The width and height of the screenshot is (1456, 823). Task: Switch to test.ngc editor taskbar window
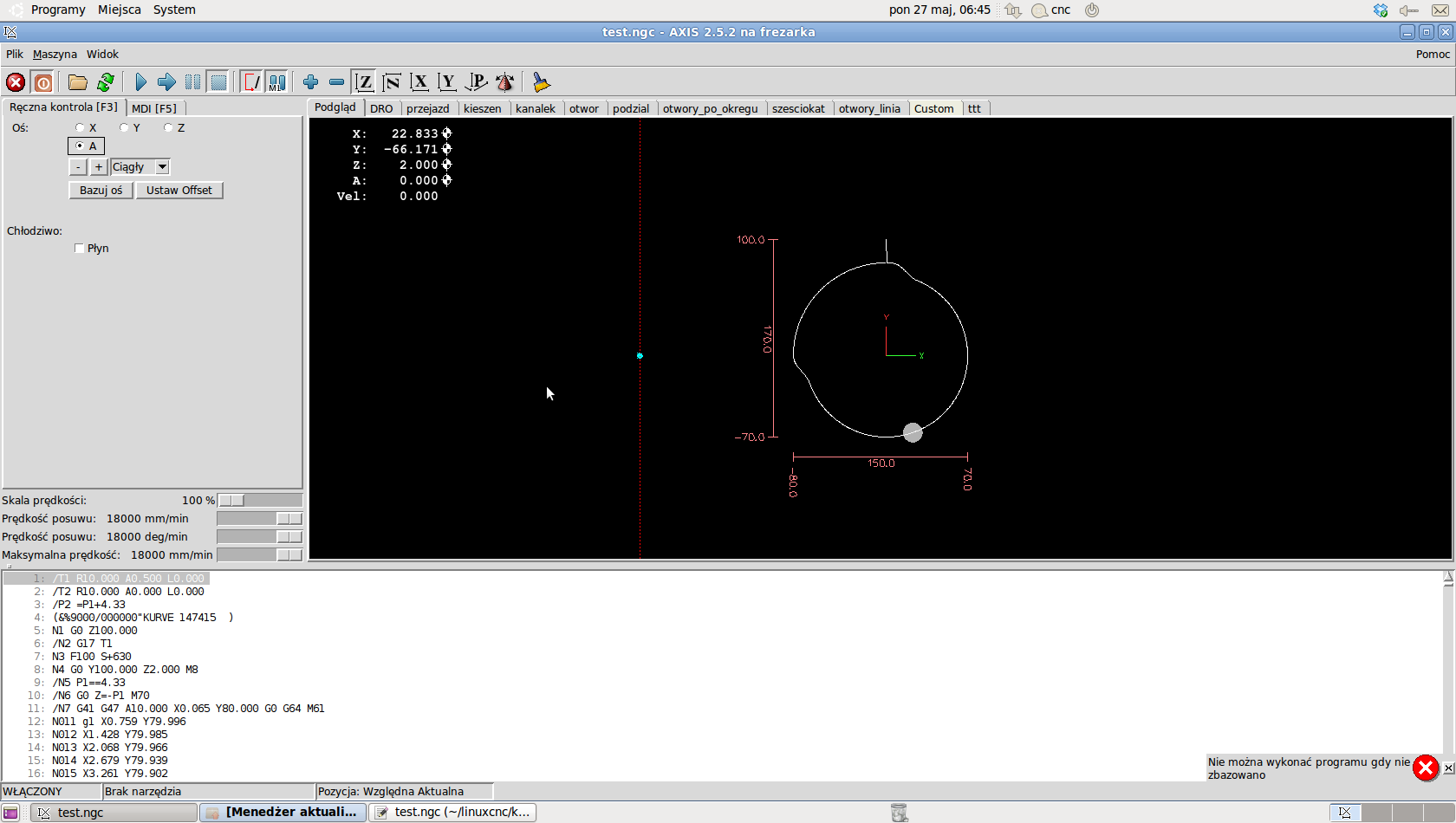[x=453, y=812]
